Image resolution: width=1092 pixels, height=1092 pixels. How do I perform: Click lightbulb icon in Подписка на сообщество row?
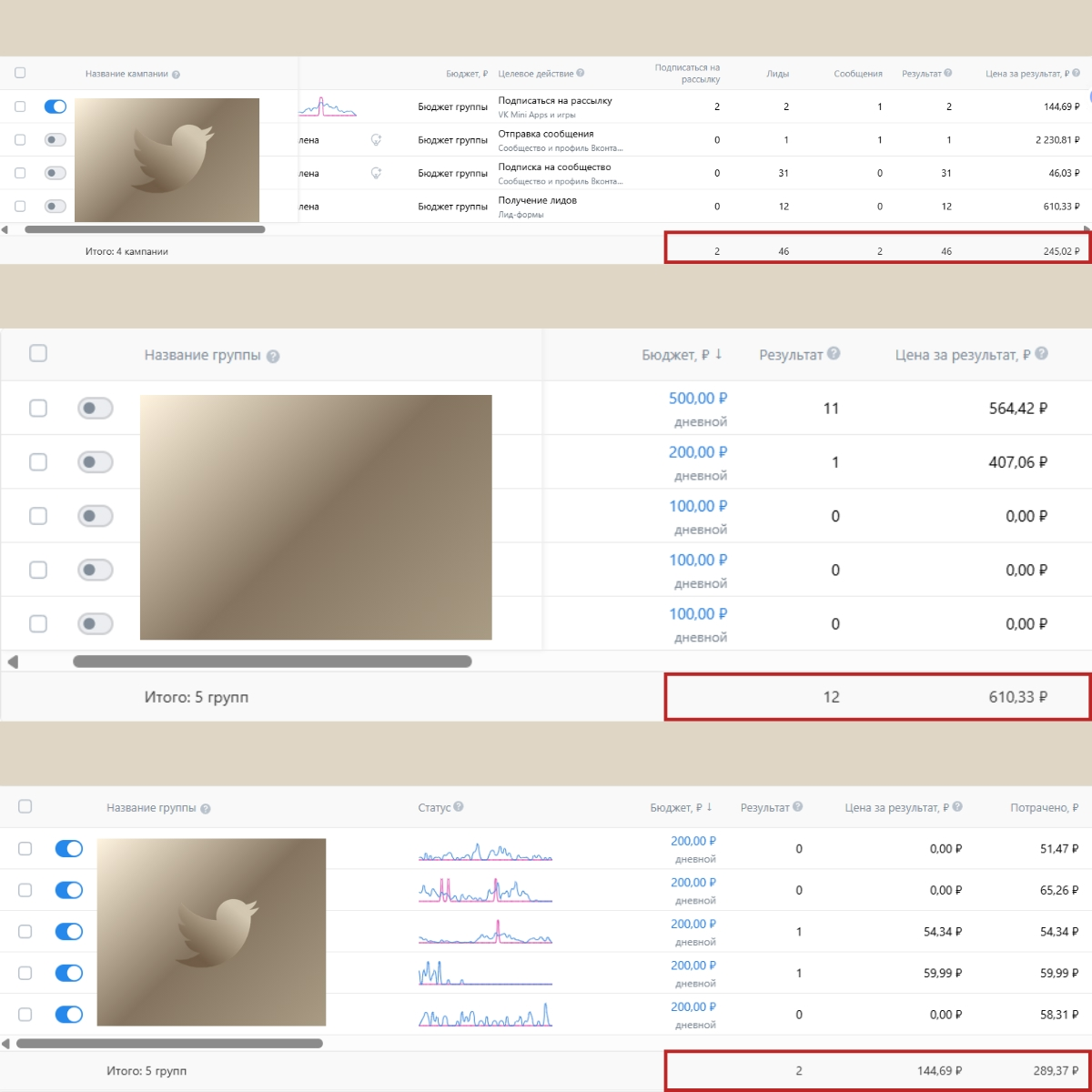coord(376,173)
